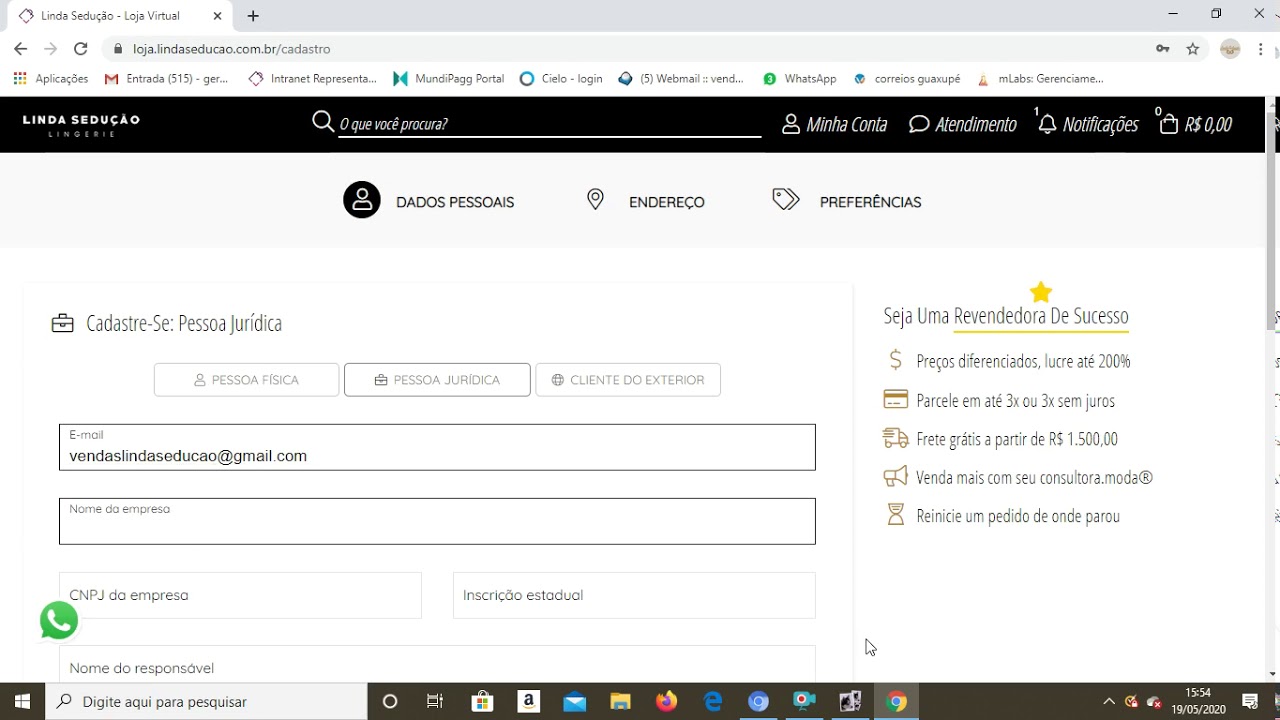This screenshot has width=1280, height=720.
Task: Click the address bar URL
Action: coord(231,49)
